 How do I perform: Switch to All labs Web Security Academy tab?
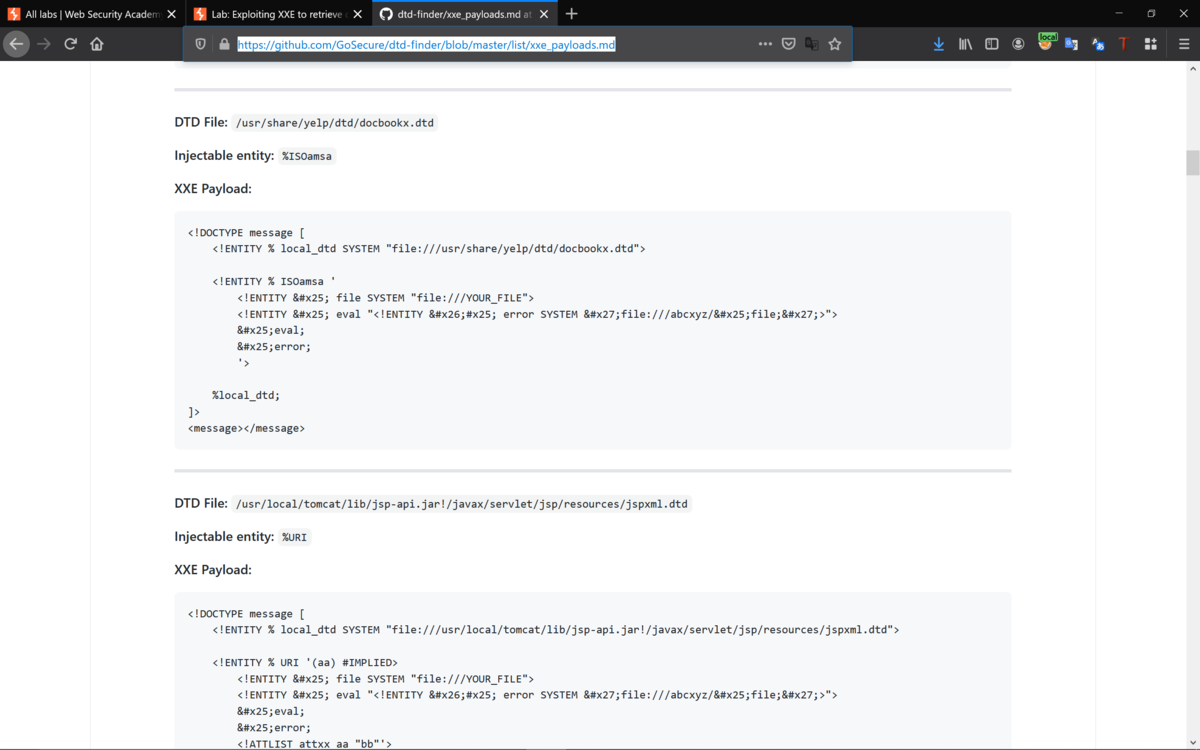[92, 14]
